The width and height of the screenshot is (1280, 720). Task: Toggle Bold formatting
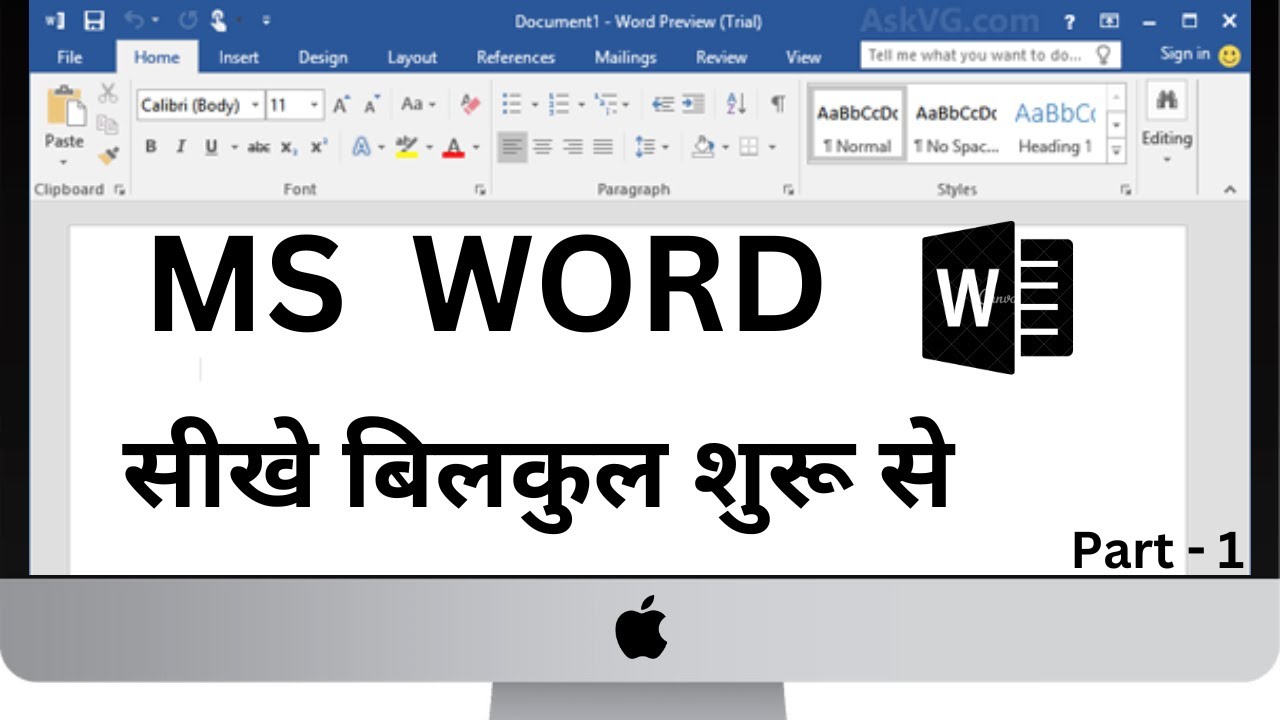151,147
